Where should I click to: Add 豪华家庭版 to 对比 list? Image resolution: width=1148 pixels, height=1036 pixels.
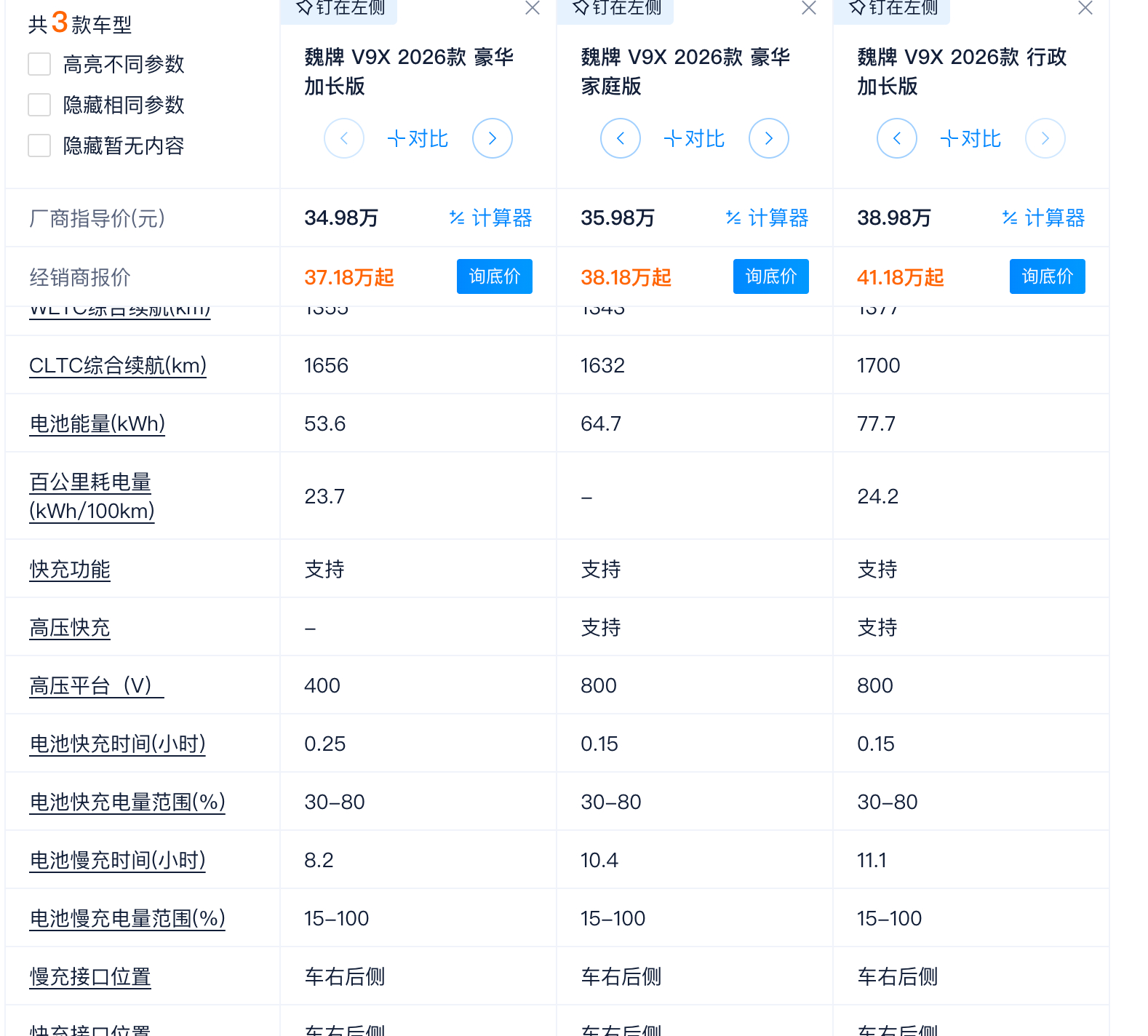click(x=695, y=138)
